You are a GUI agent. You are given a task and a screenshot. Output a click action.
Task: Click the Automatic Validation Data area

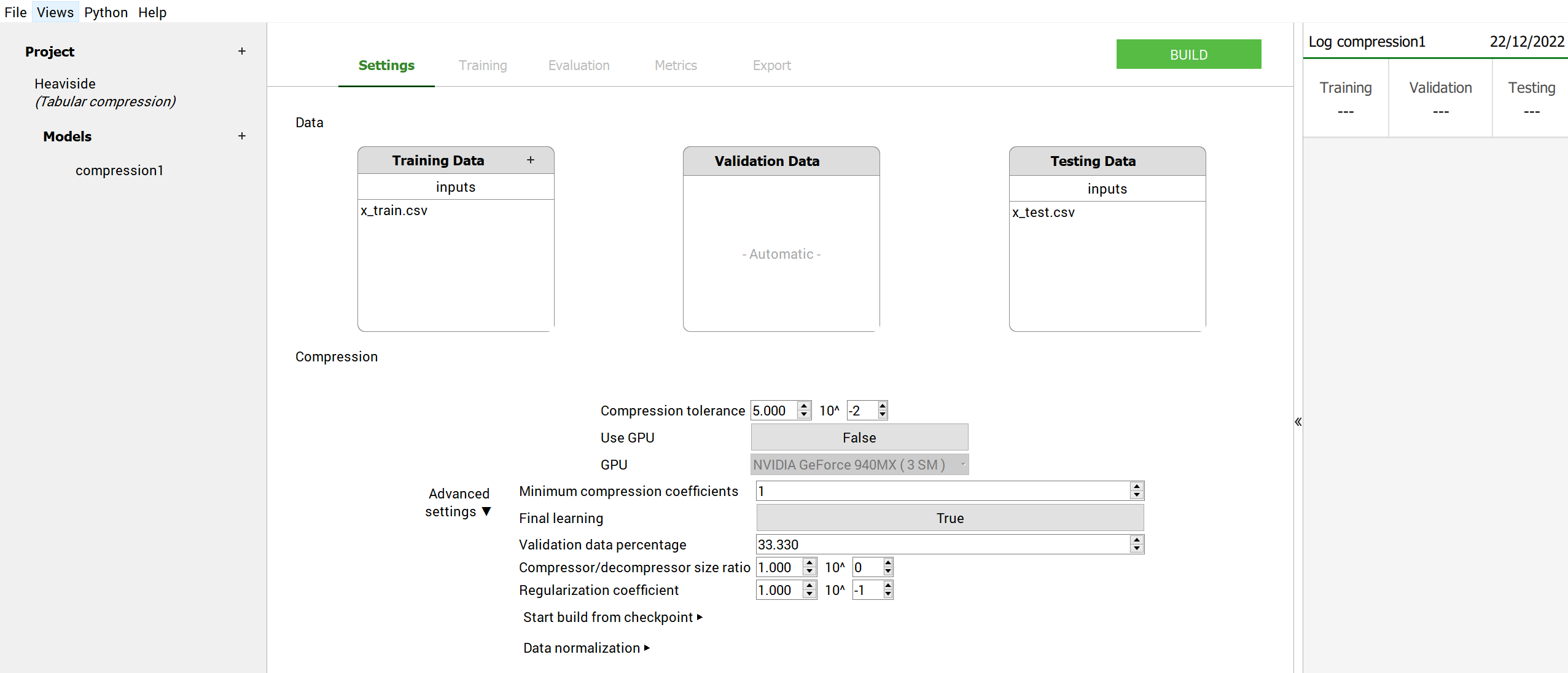[x=781, y=254]
